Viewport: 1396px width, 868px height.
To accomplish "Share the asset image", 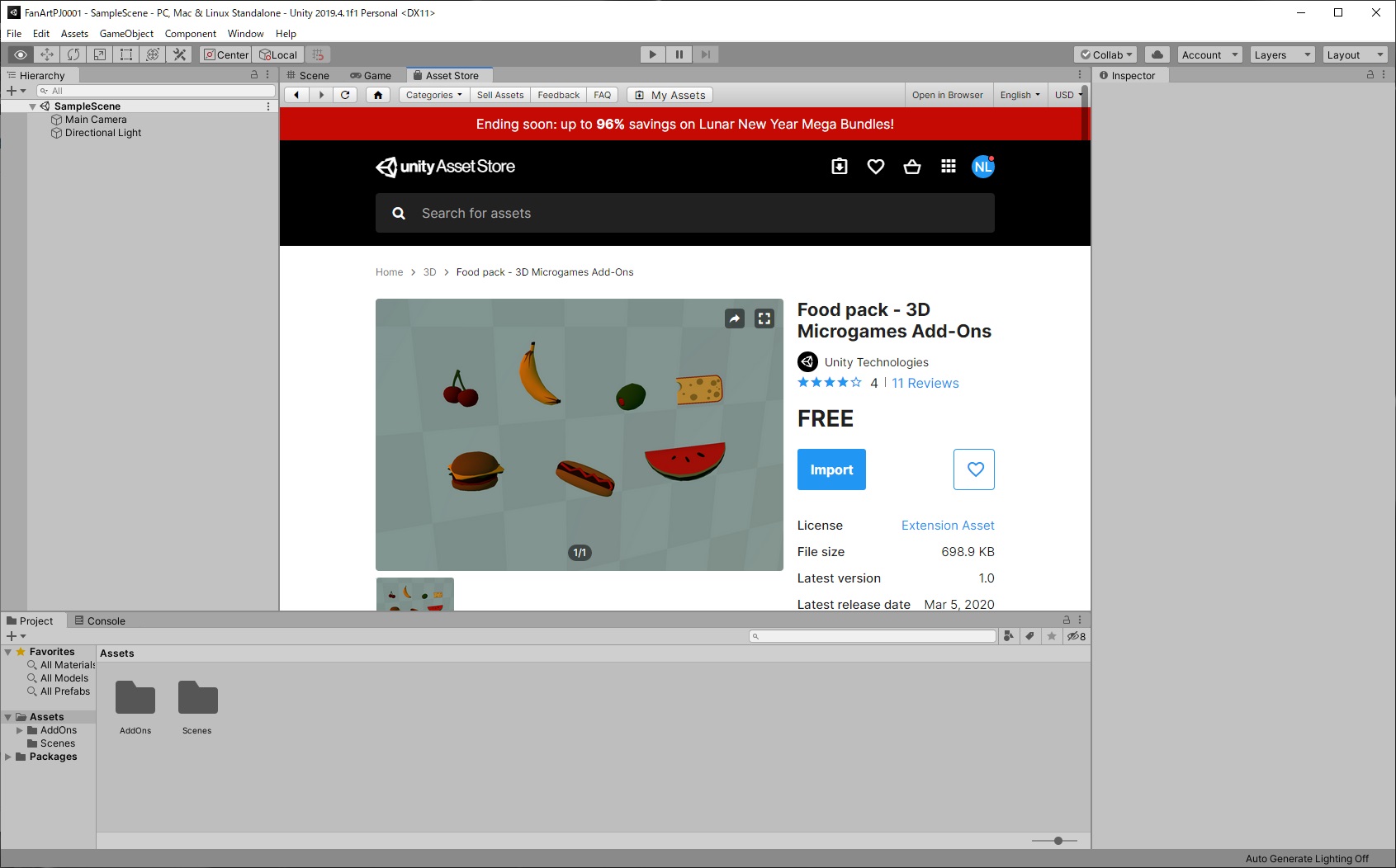I will (735, 318).
